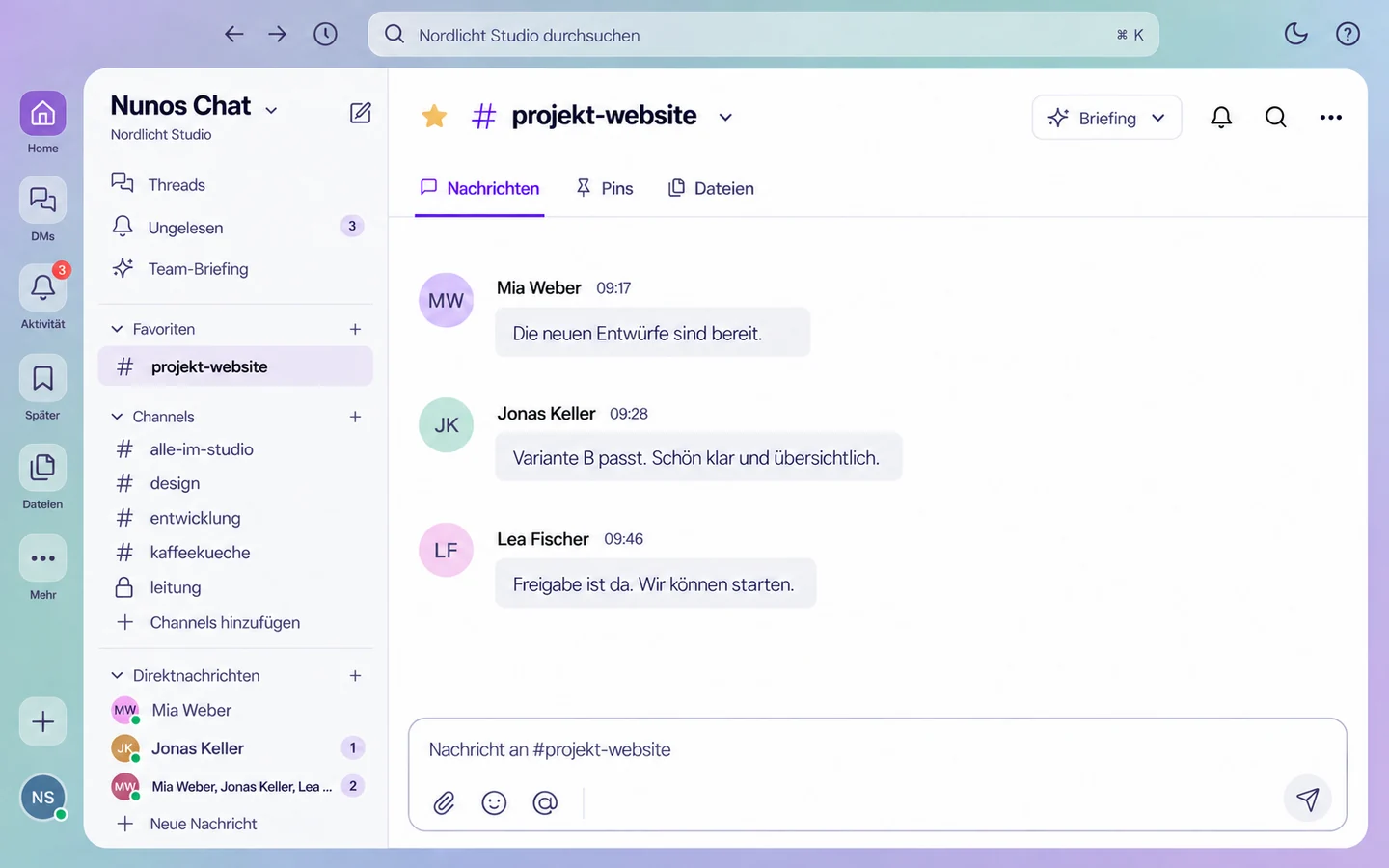Screen dimensions: 1389x868
Task: Collapse the Direktnachrichten section
Action: pos(117,675)
